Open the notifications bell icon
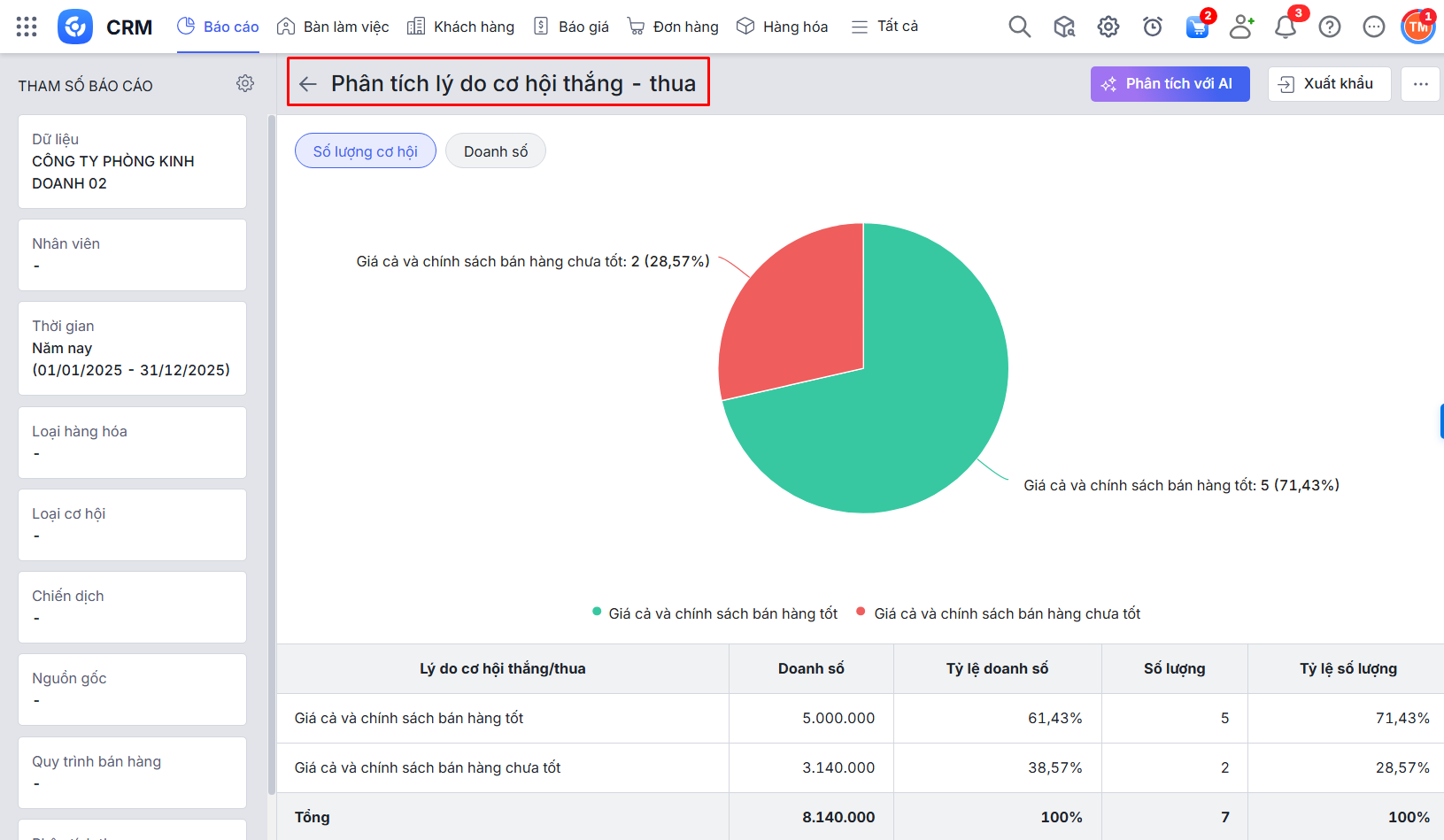Image resolution: width=1444 pixels, height=840 pixels. [1285, 27]
